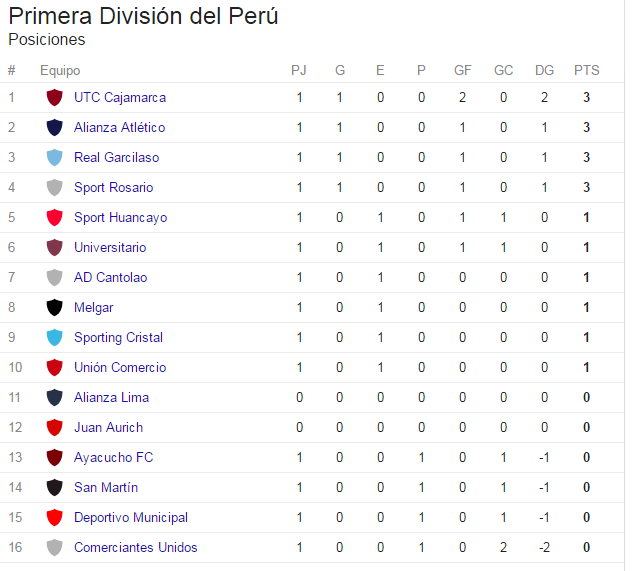
Task: Open the Comerciantes Unidos team link
Action: pyautogui.click(x=135, y=548)
